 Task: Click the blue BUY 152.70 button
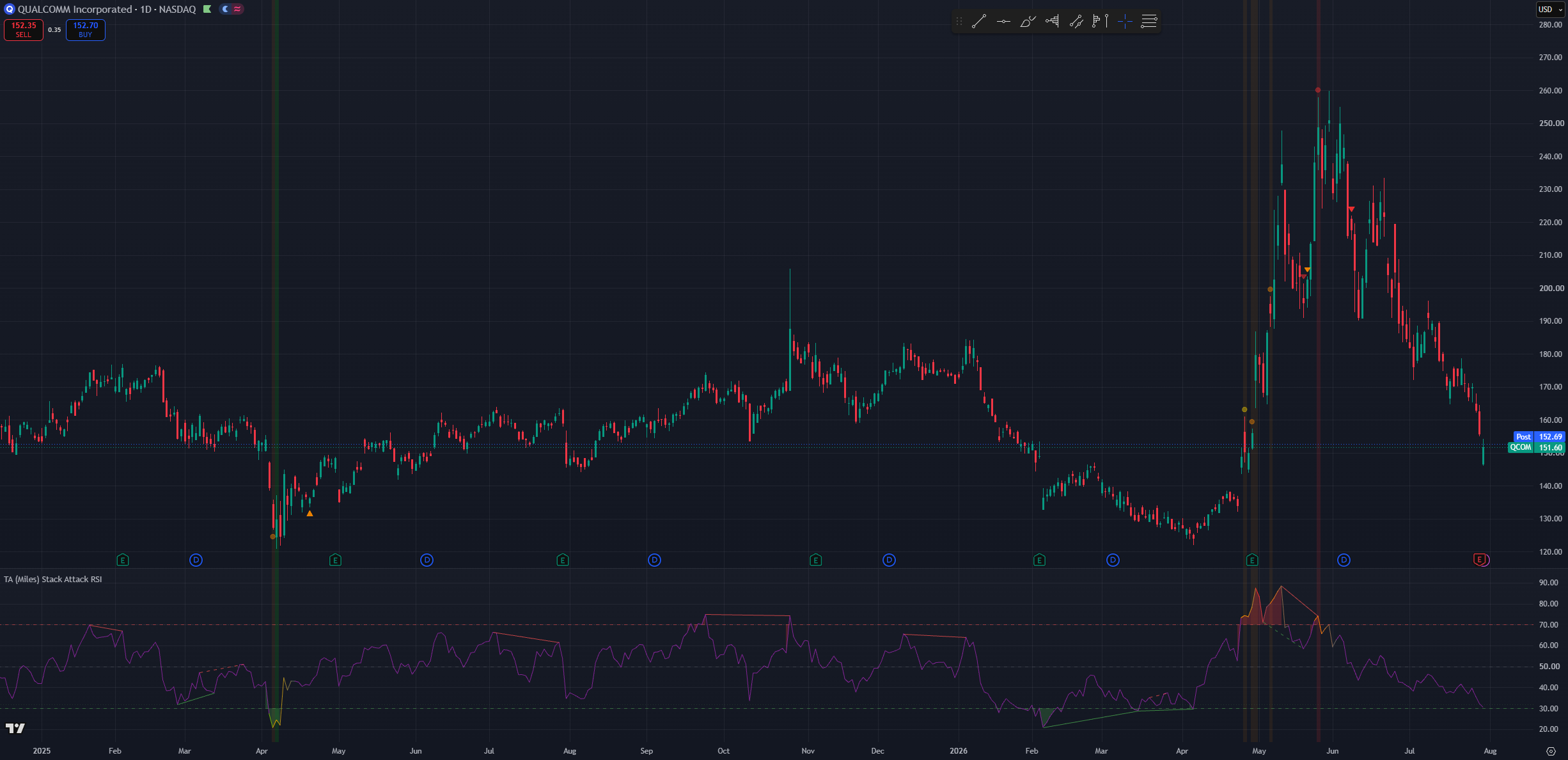click(x=86, y=30)
